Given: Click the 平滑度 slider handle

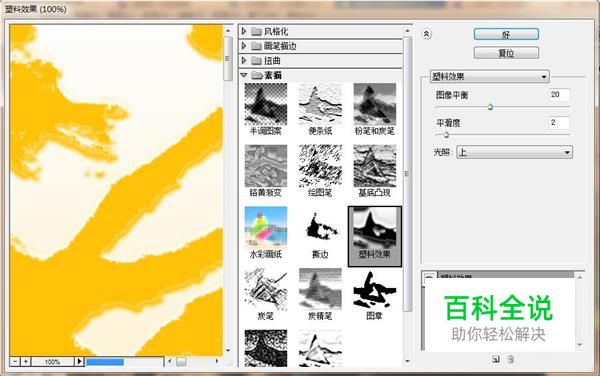Looking at the screenshot, I should (x=446, y=135).
